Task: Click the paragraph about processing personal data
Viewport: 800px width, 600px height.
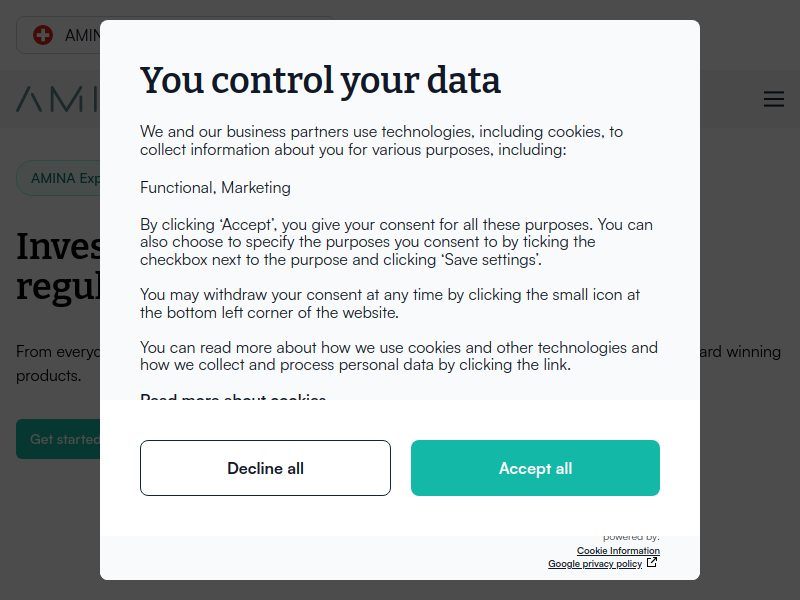Action: [x=399, y=356]
